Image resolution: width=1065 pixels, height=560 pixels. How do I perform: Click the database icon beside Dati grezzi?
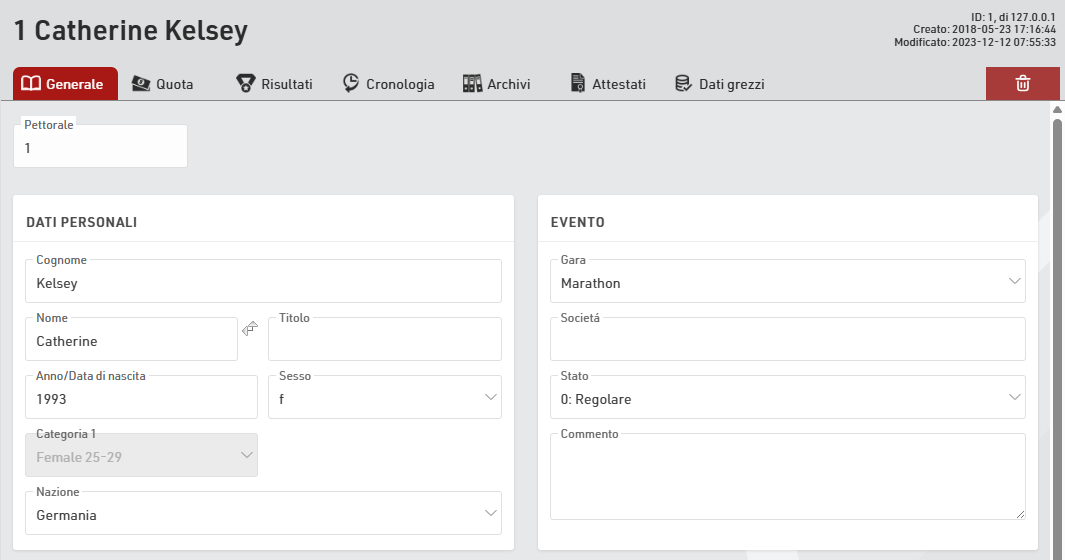683,84
